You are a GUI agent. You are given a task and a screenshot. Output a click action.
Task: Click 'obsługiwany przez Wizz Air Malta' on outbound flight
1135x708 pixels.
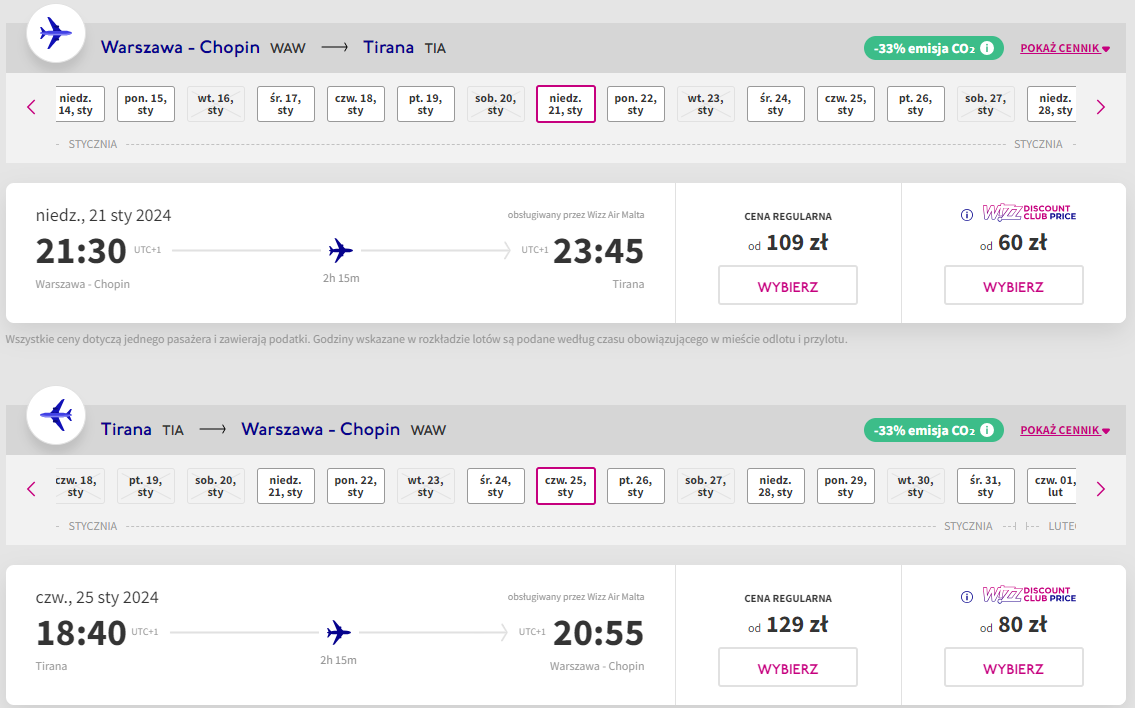tap(575, 215)
